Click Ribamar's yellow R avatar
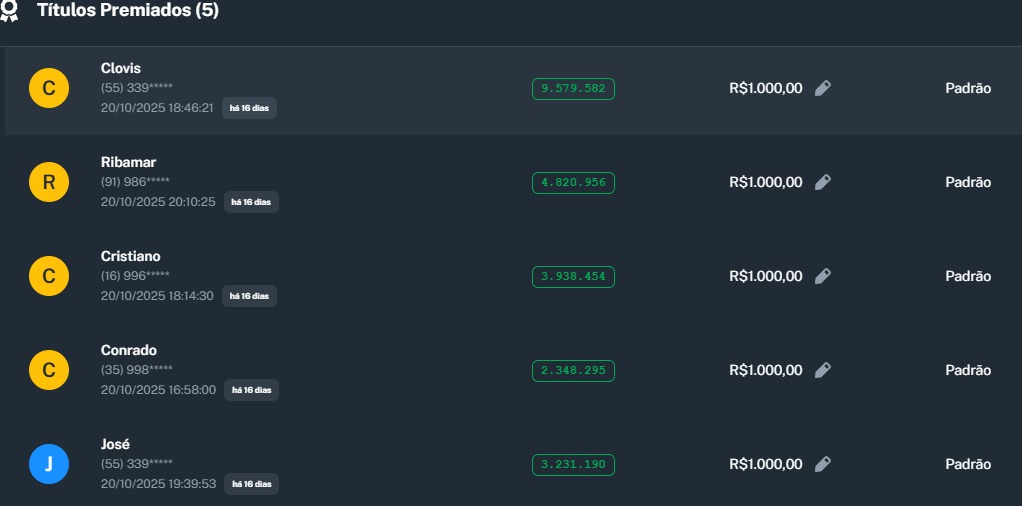This screenshot has height=506, width=1022. coord(49,183)
